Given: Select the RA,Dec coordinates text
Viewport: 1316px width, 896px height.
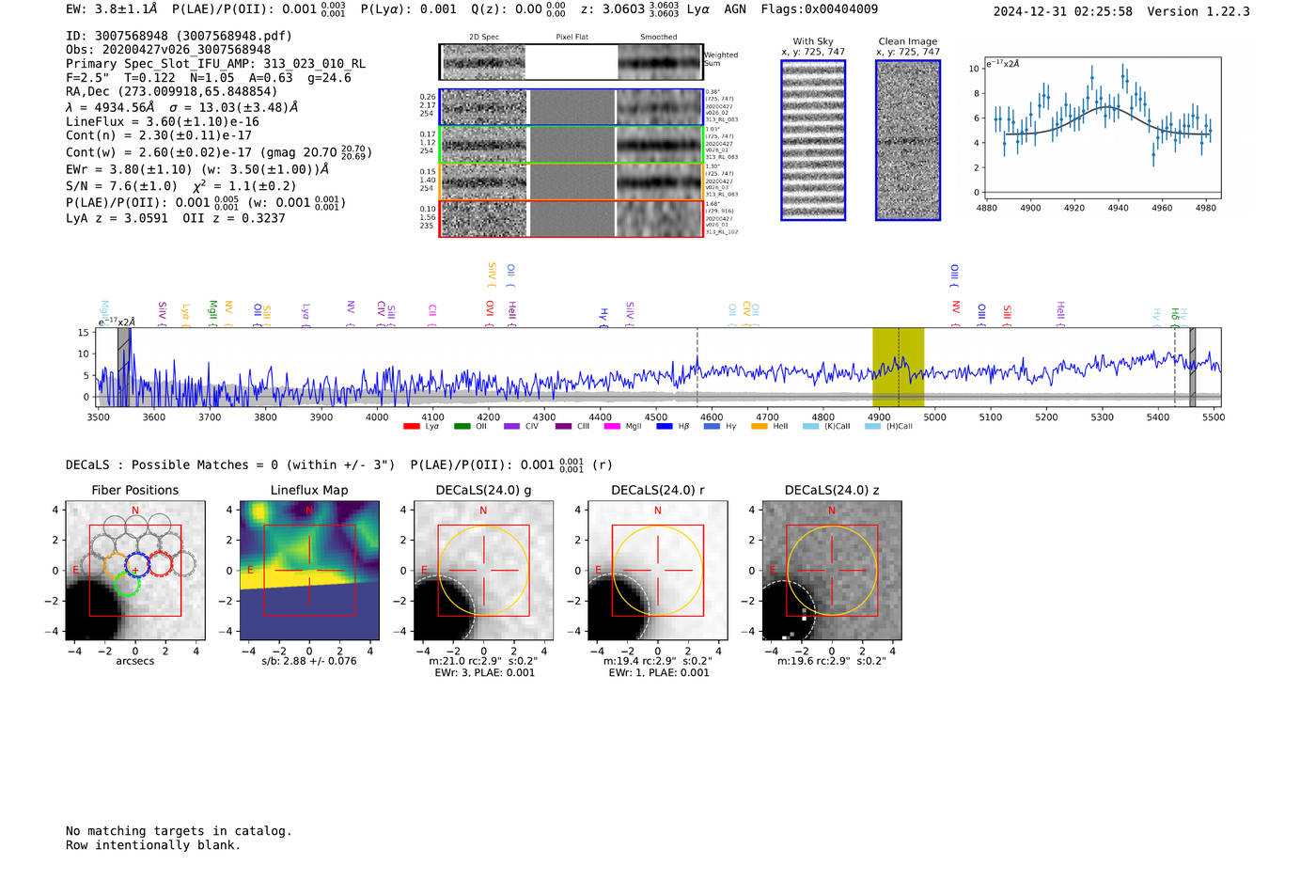Looking at the screenshot, I should 172,92.
